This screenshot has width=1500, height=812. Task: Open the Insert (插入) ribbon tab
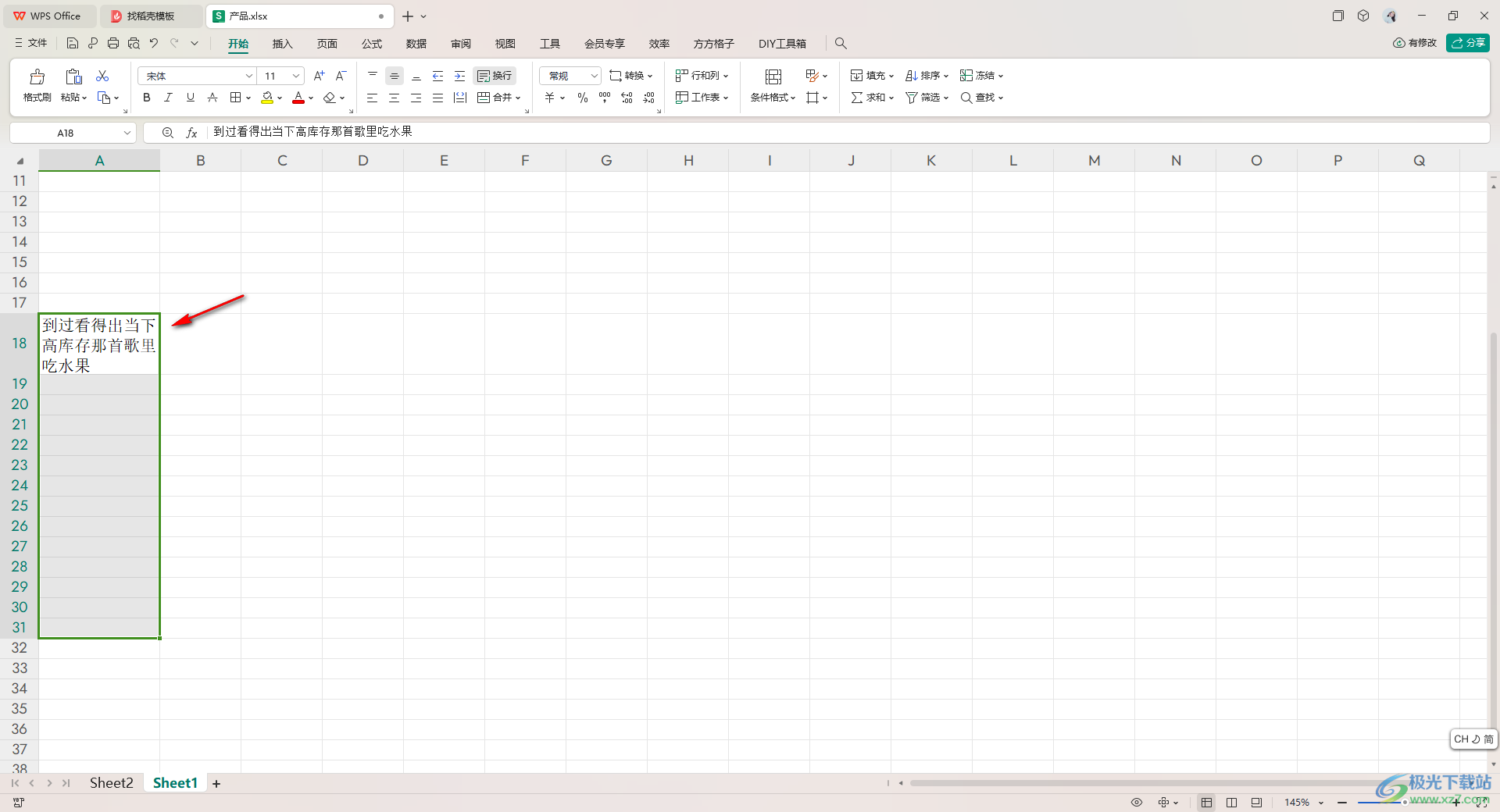[x=282, y=44]
